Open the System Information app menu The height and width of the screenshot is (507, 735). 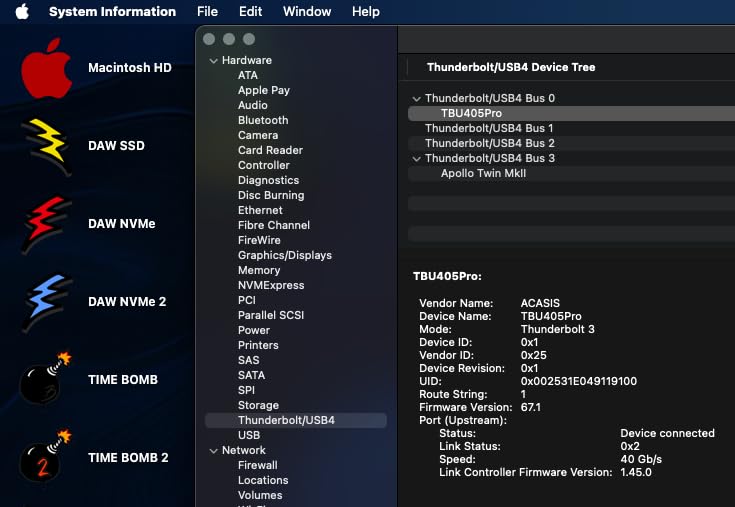pyautogui.click(x=112, y=11)
